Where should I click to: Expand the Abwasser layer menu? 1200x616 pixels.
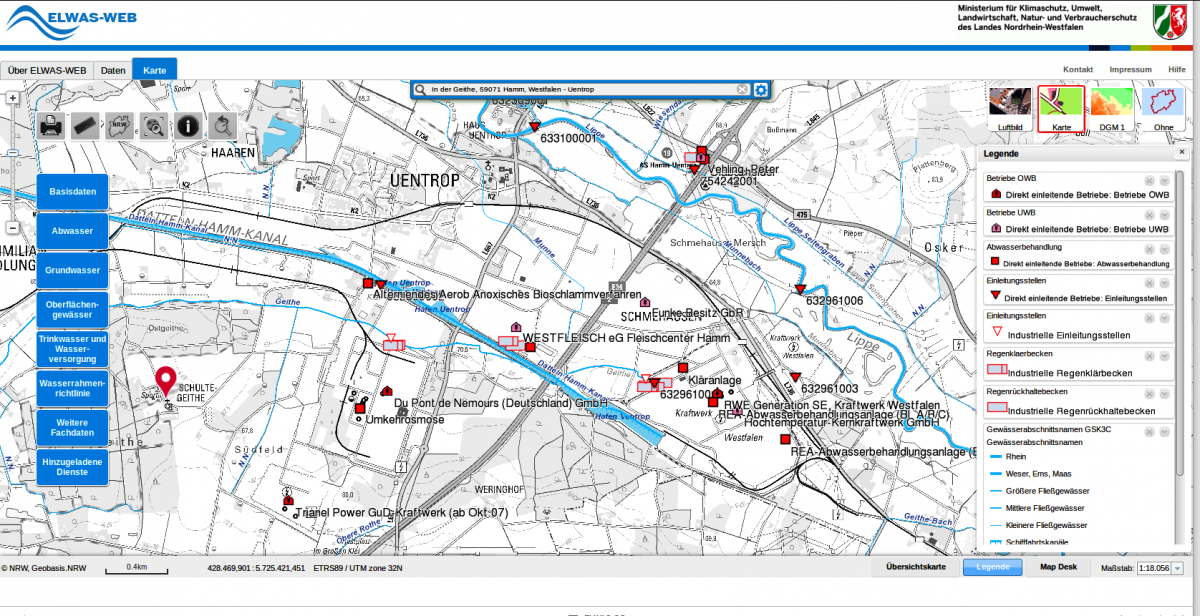[x=73, y=231]
